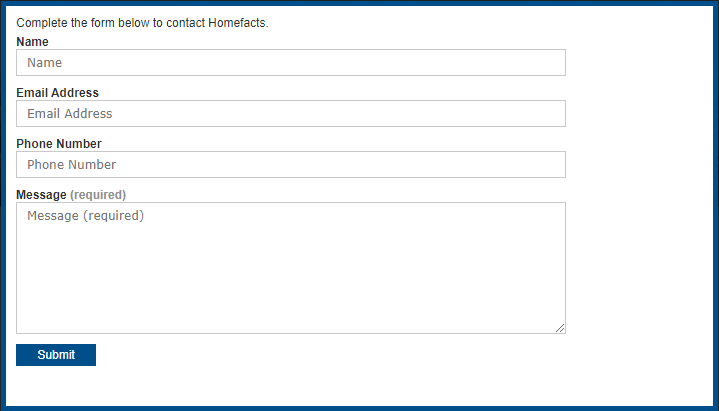Click into the Phone Number field
The image size is (719, 411).
[x=291, y=164]
